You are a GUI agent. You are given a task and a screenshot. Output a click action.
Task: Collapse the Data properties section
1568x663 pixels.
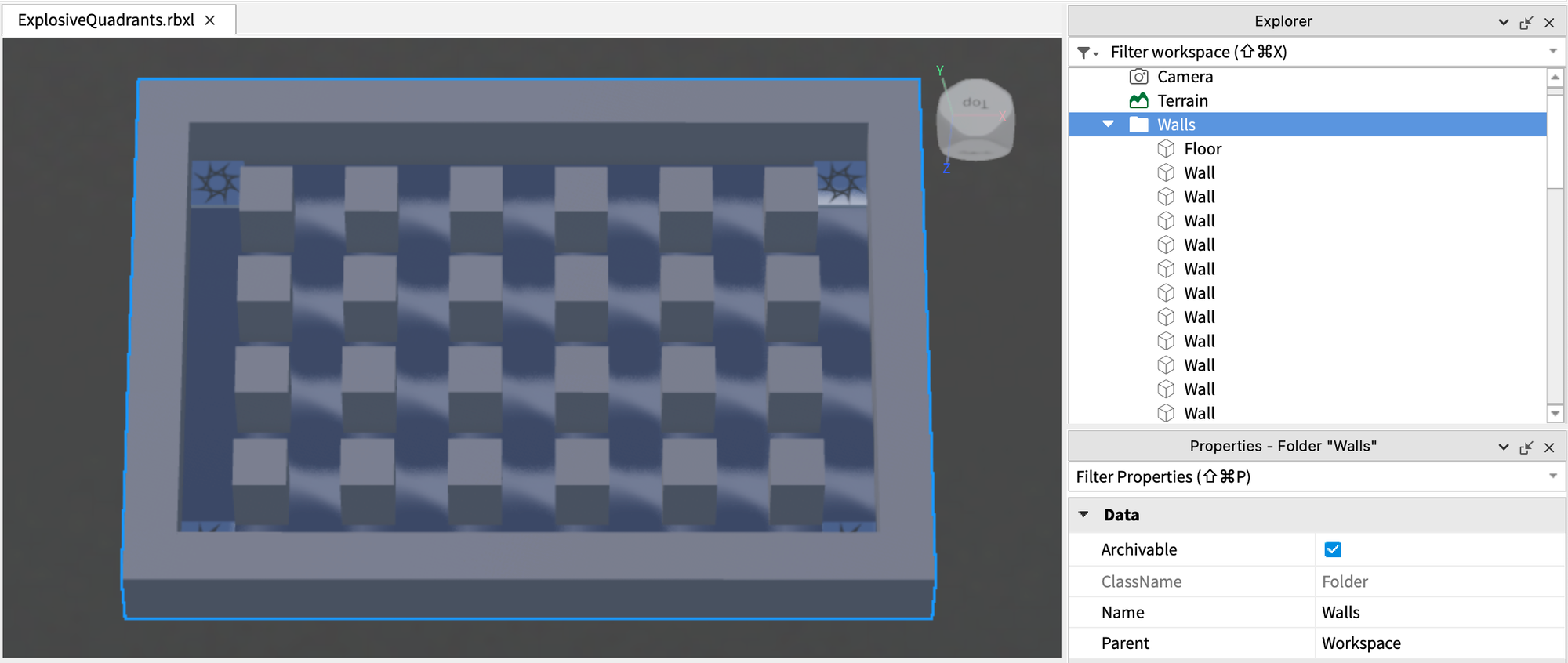pyautogui.click(x=1083, y=515)
